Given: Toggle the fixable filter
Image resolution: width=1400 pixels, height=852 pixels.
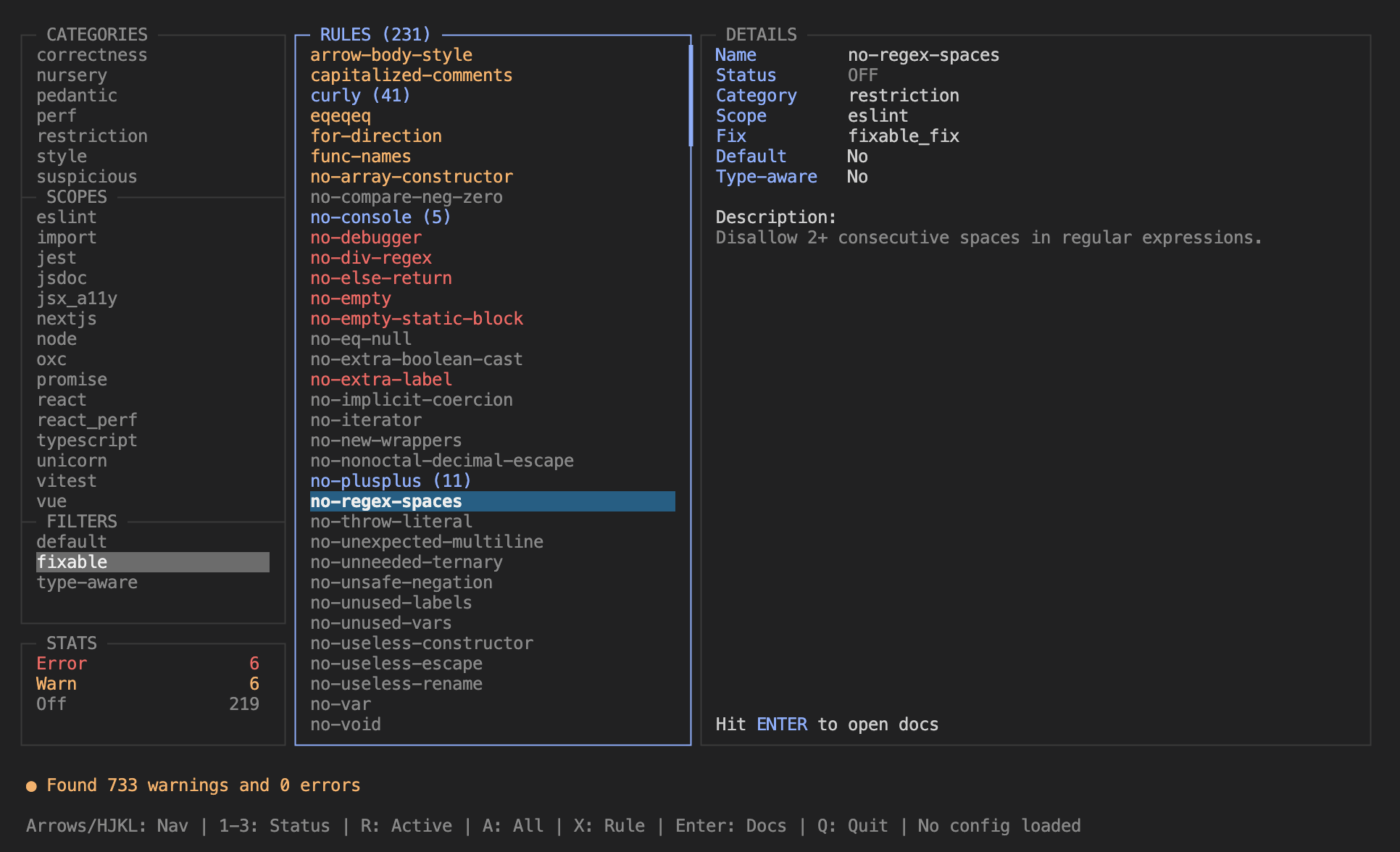Looking at the screenshot, I should click(x=72, y=561).
